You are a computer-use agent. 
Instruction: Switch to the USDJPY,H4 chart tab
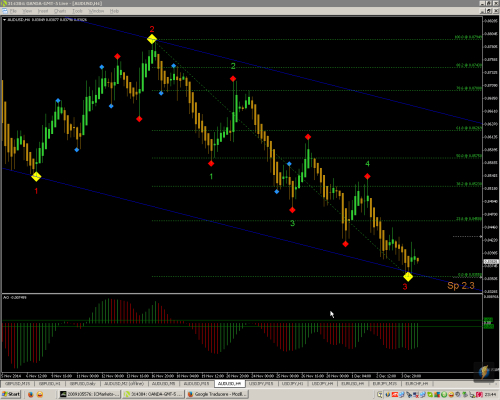[x=322, y=384]
